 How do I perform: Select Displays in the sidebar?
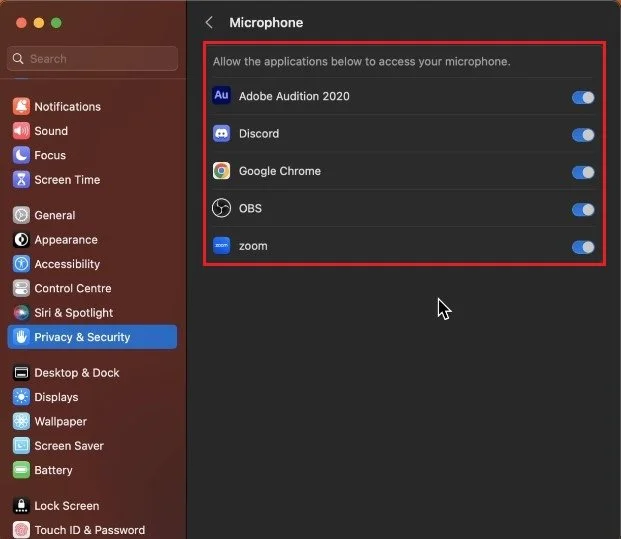(x=92, y=397)
